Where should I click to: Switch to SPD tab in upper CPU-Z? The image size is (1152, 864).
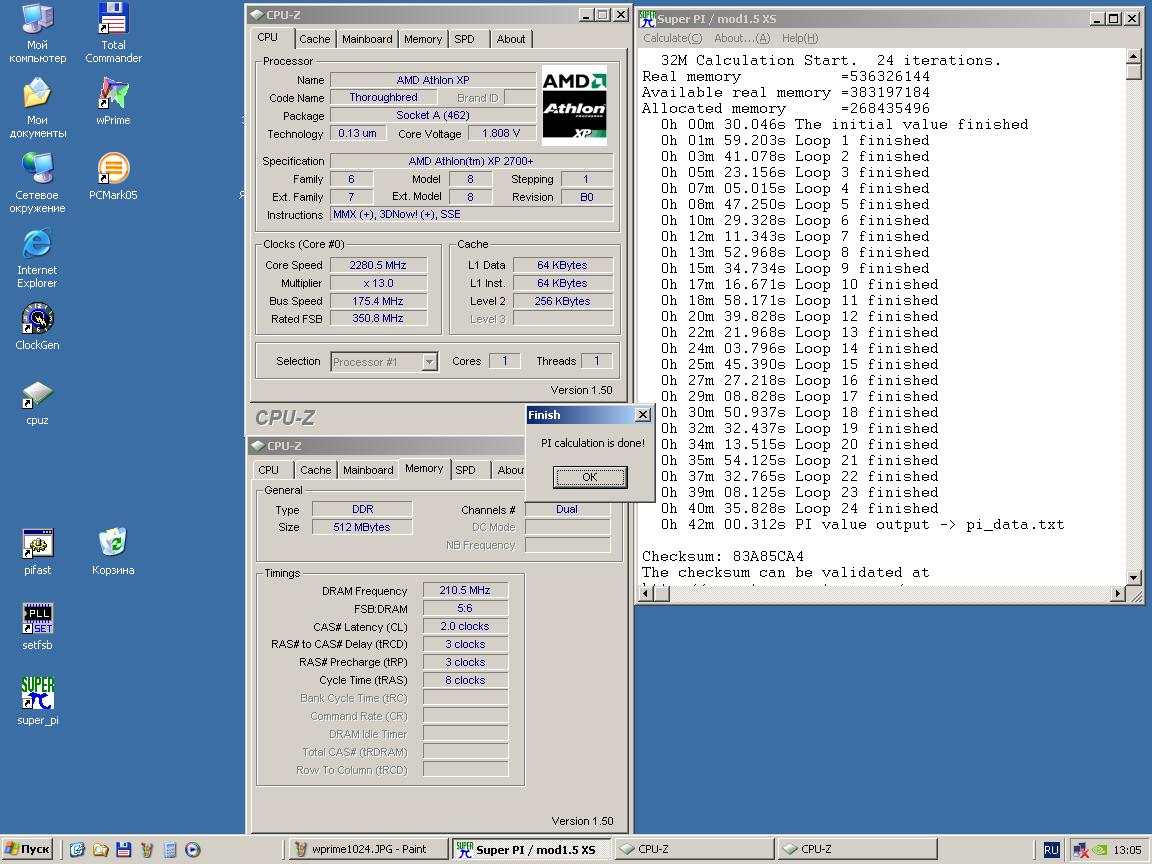click(x=464, y=39)
